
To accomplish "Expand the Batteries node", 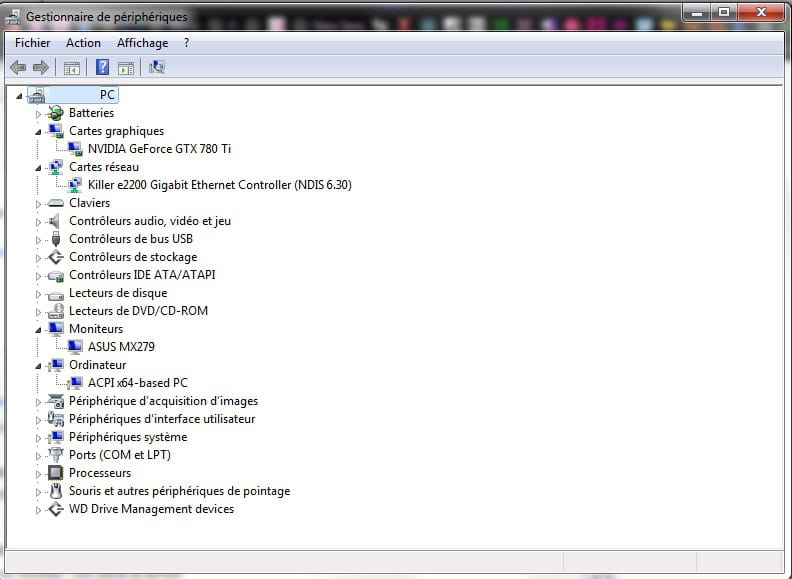I will [x=38, y=114].
